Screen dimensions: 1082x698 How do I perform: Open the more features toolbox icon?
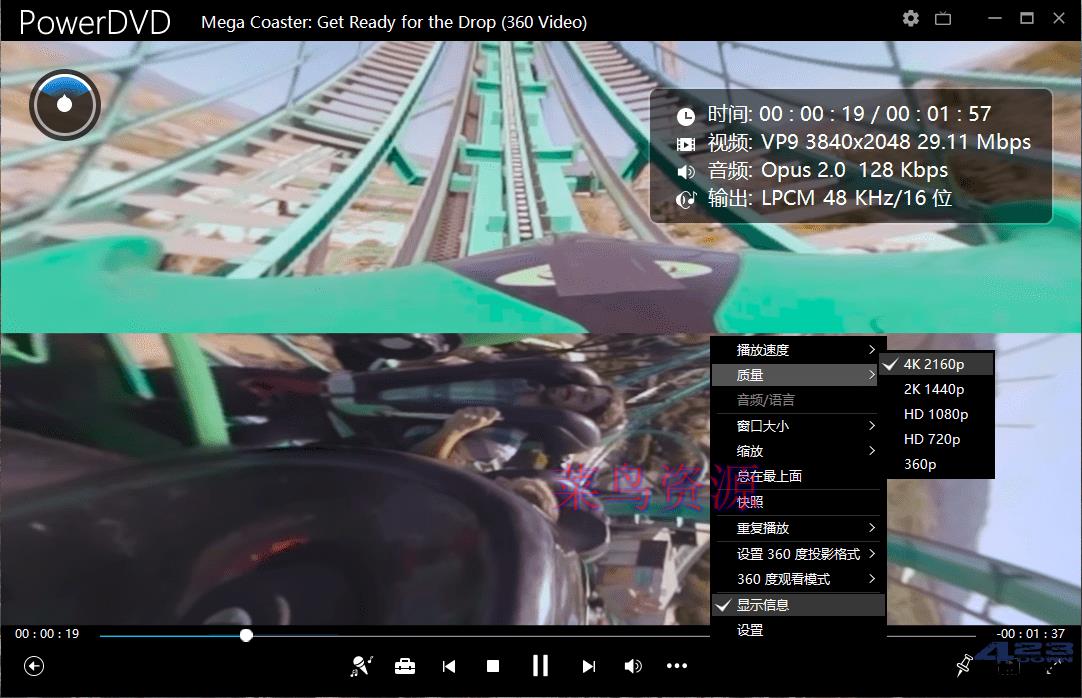tap(405, 665)
